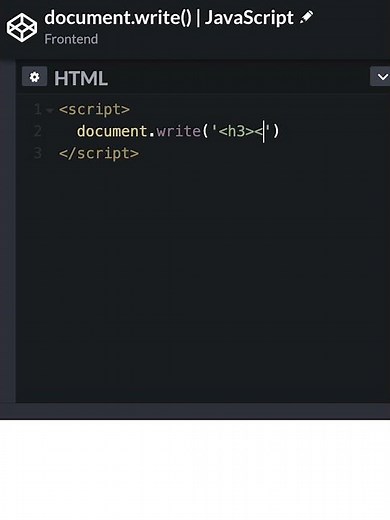This screenshot has width=390, height=520.
Task: Select the HTML panel heading
Action: [81, 78]
